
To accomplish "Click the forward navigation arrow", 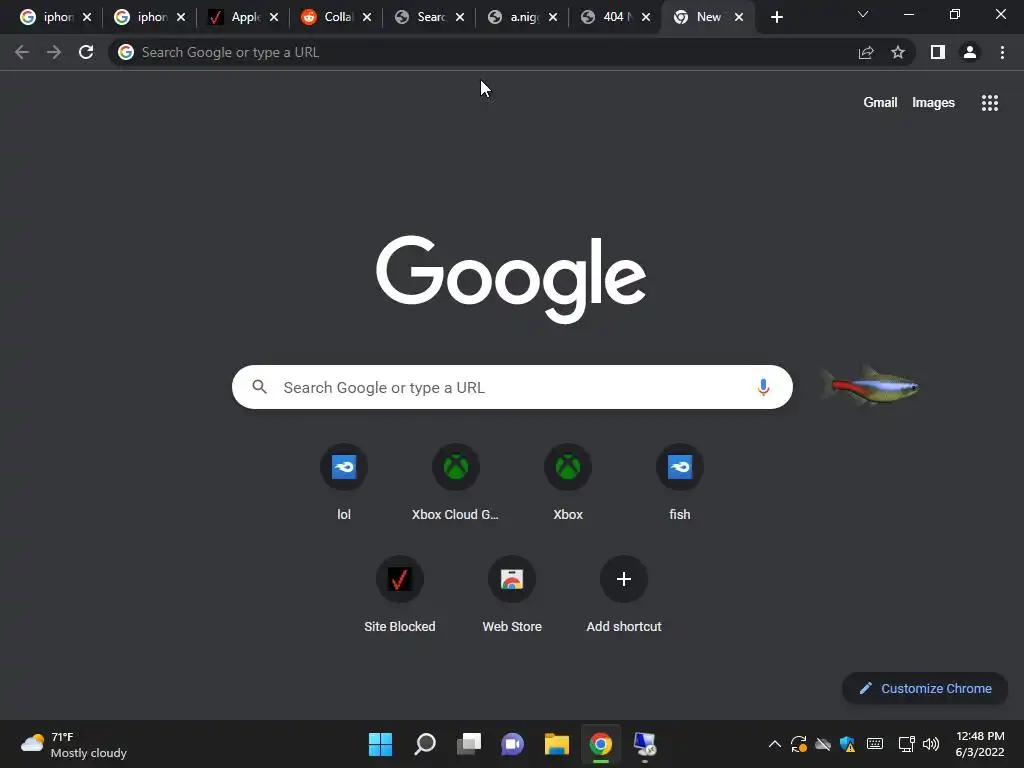I will [x=54, y=52].
